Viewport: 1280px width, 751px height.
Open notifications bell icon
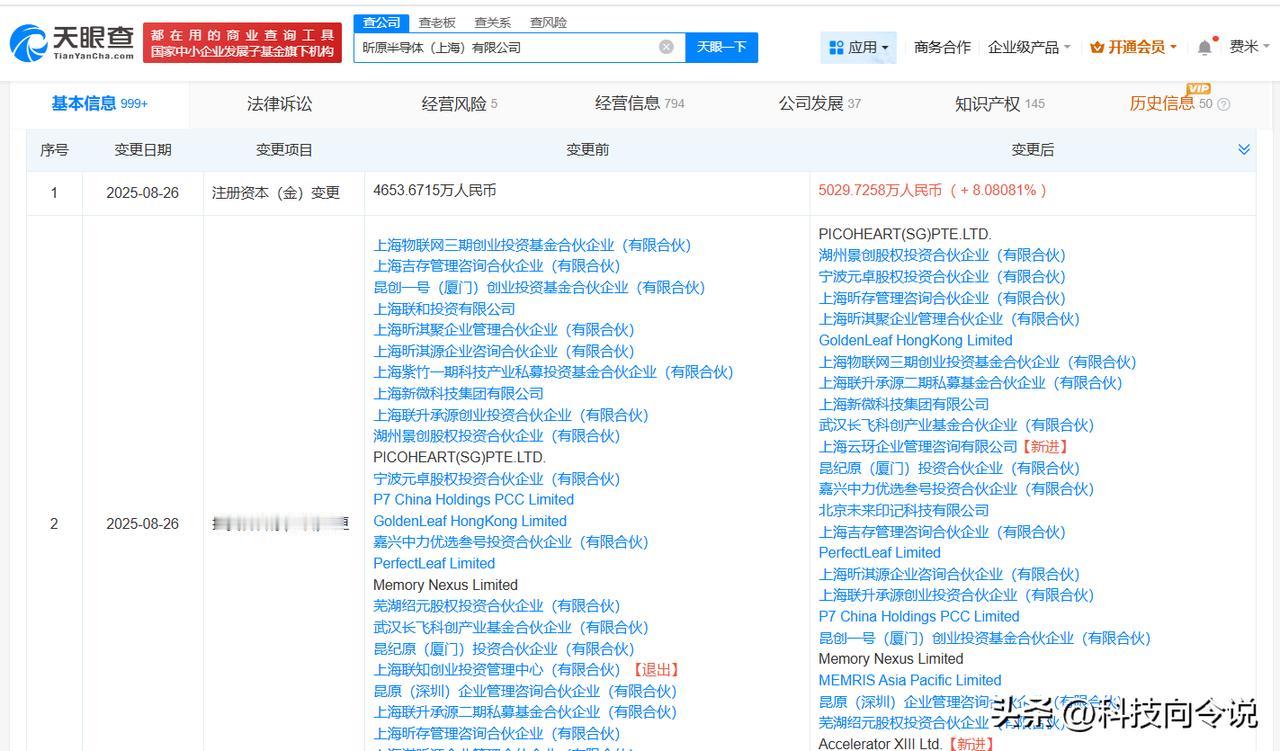(1205, 47)
